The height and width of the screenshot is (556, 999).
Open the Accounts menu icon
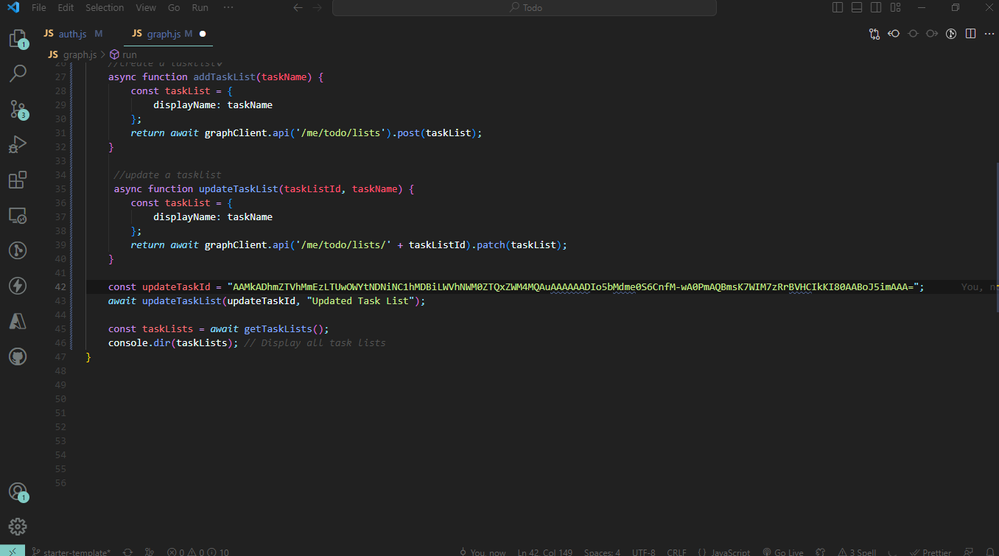18,492
